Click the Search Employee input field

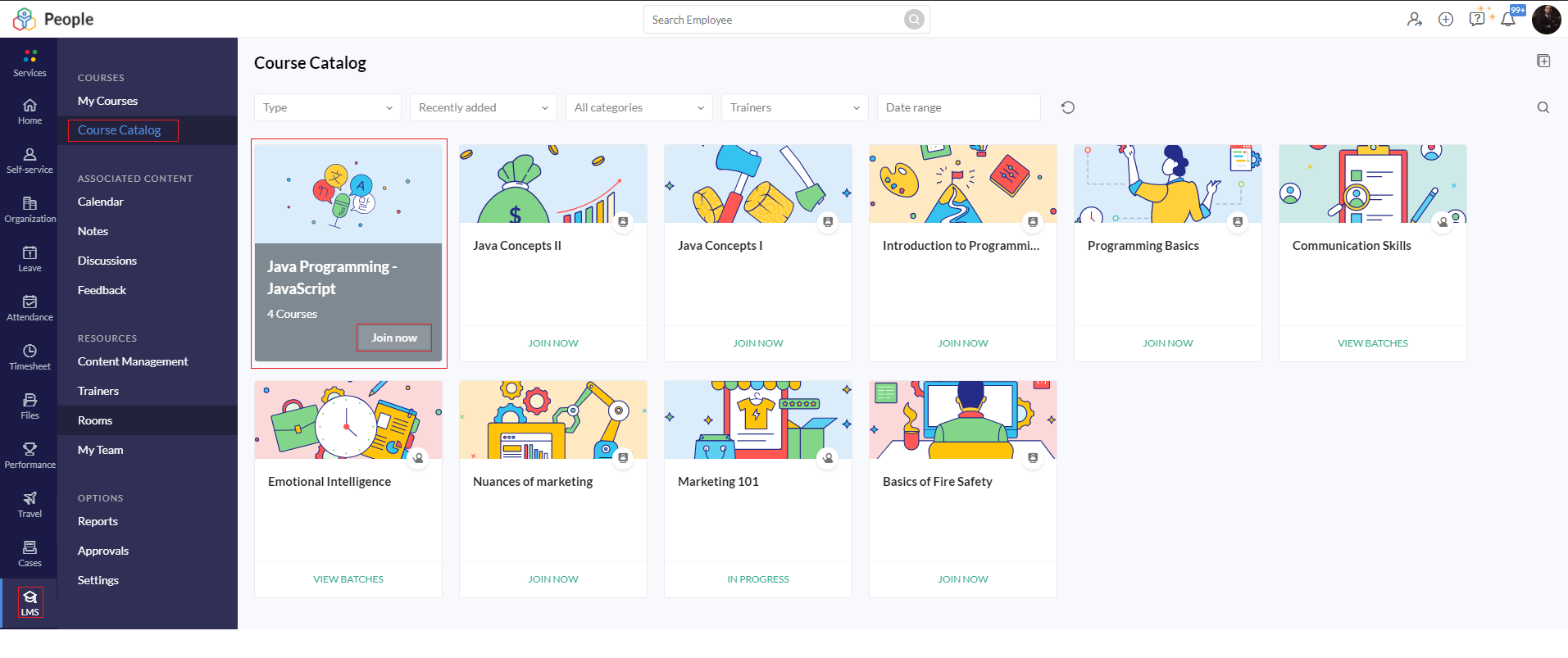(775, 20)
